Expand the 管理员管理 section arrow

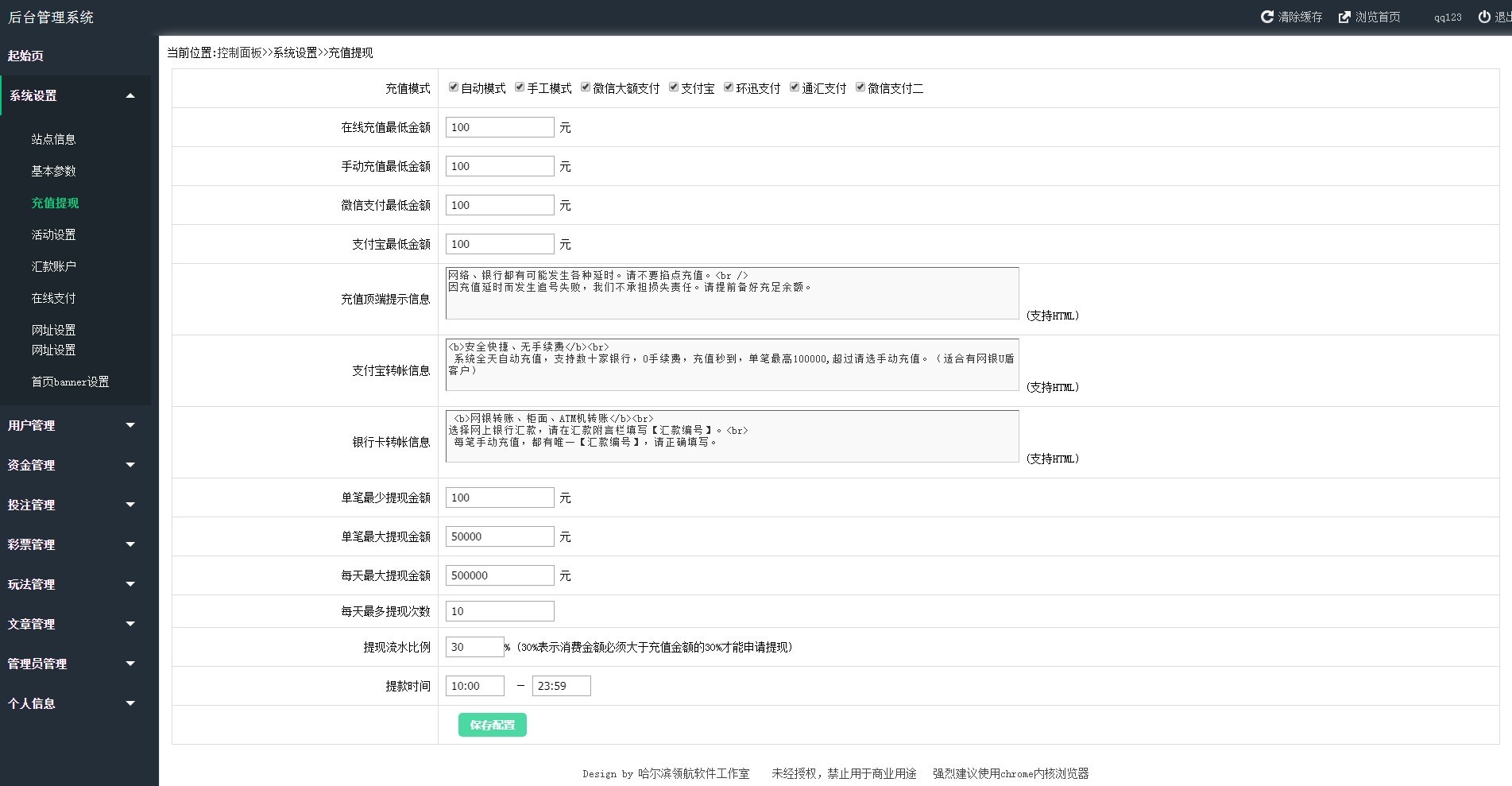pyautogui.click(x=130, y=664)
